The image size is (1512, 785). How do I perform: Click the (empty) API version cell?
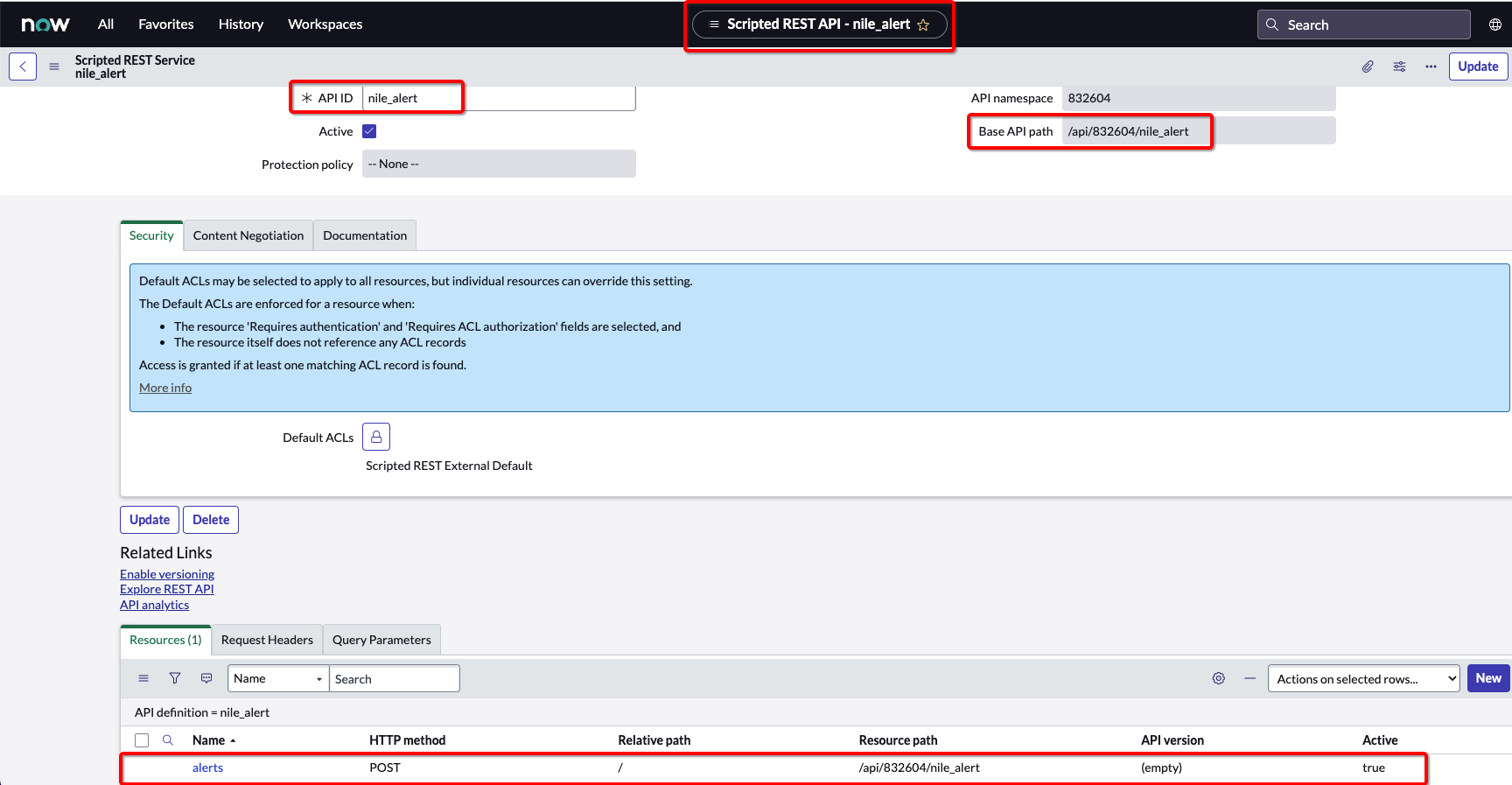coord(1161,767)
